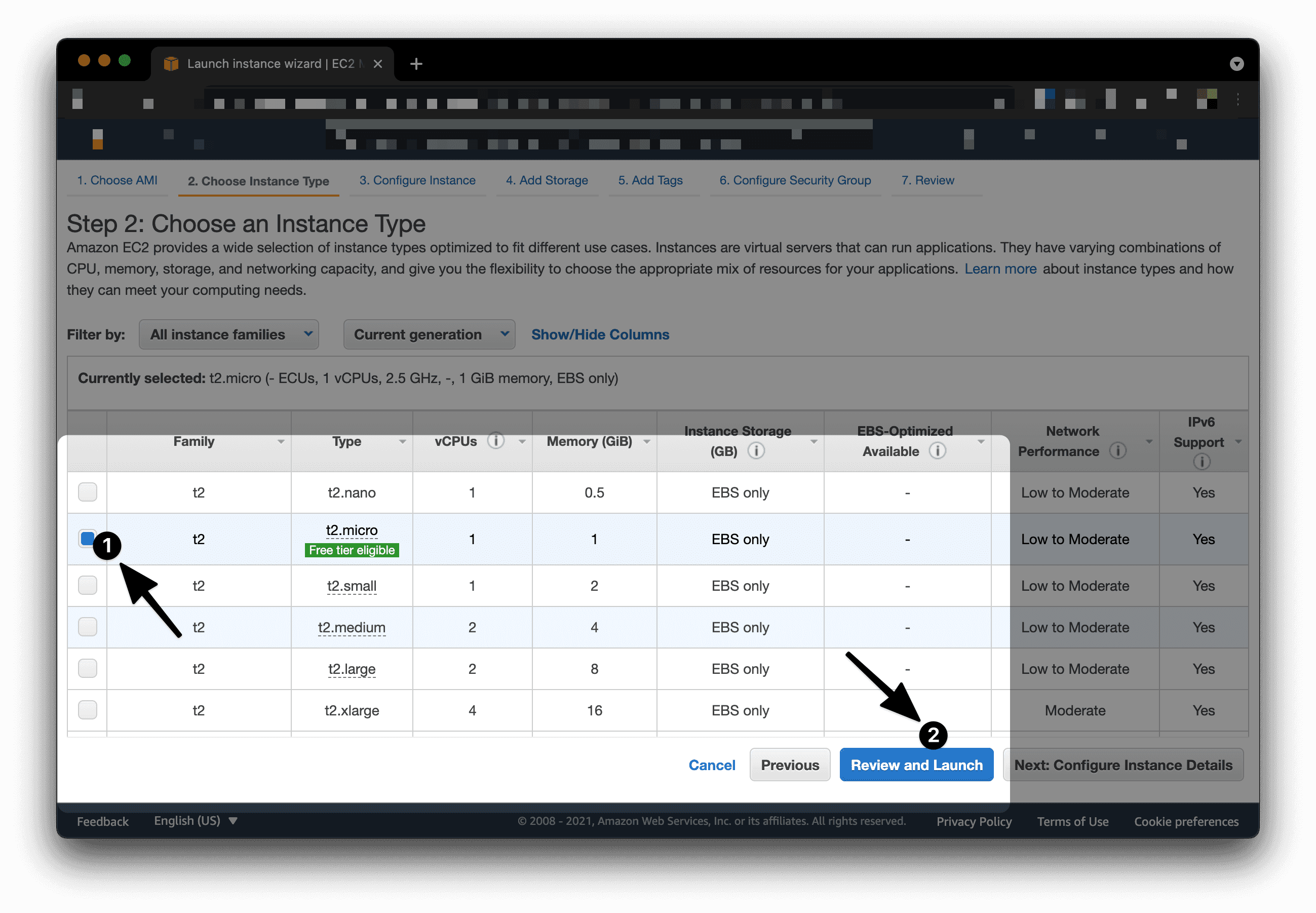Open the Privacy Policy footer link
This screenshot has width=1316, height=913.
pyautogui.click(x=974, y=821)
